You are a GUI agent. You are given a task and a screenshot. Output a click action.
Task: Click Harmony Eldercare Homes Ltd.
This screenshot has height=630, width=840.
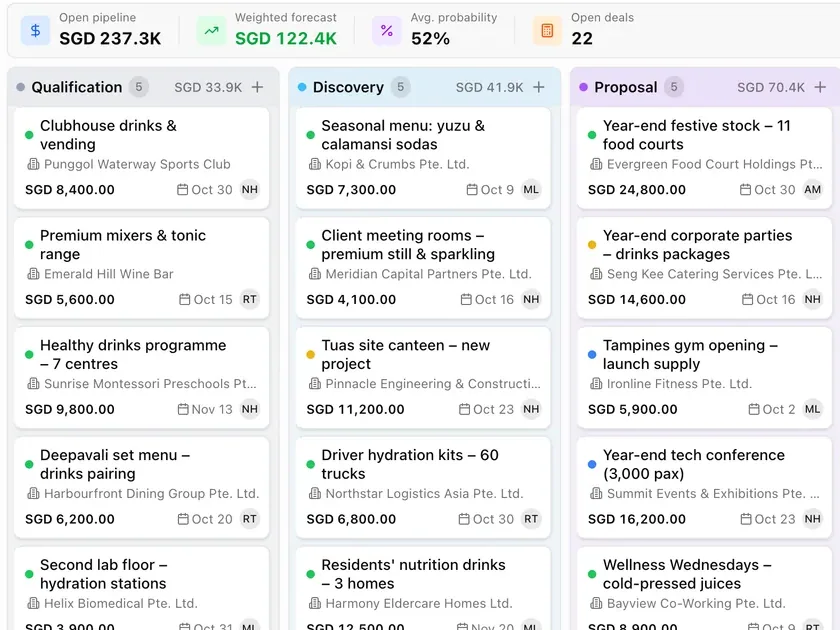tap(419, 603)
